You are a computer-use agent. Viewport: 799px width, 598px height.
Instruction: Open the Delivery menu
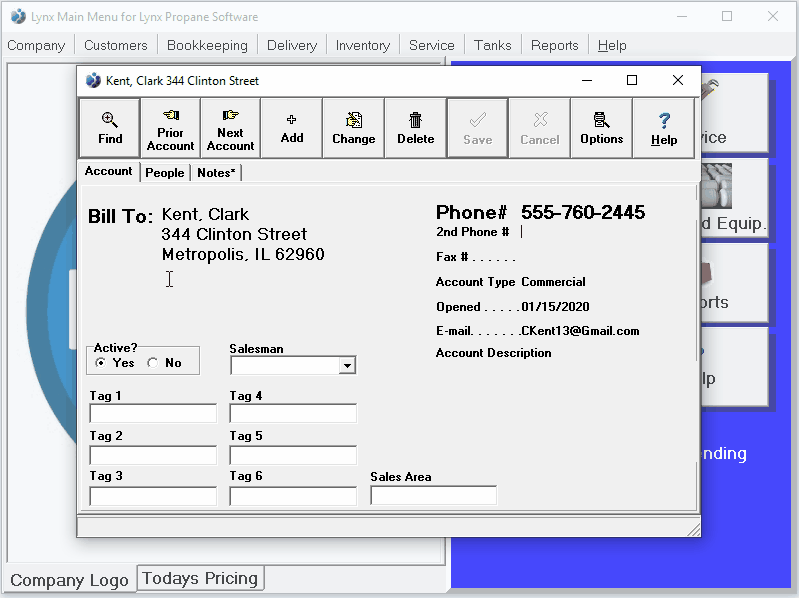pyautogui.click(x=292, y=45)
